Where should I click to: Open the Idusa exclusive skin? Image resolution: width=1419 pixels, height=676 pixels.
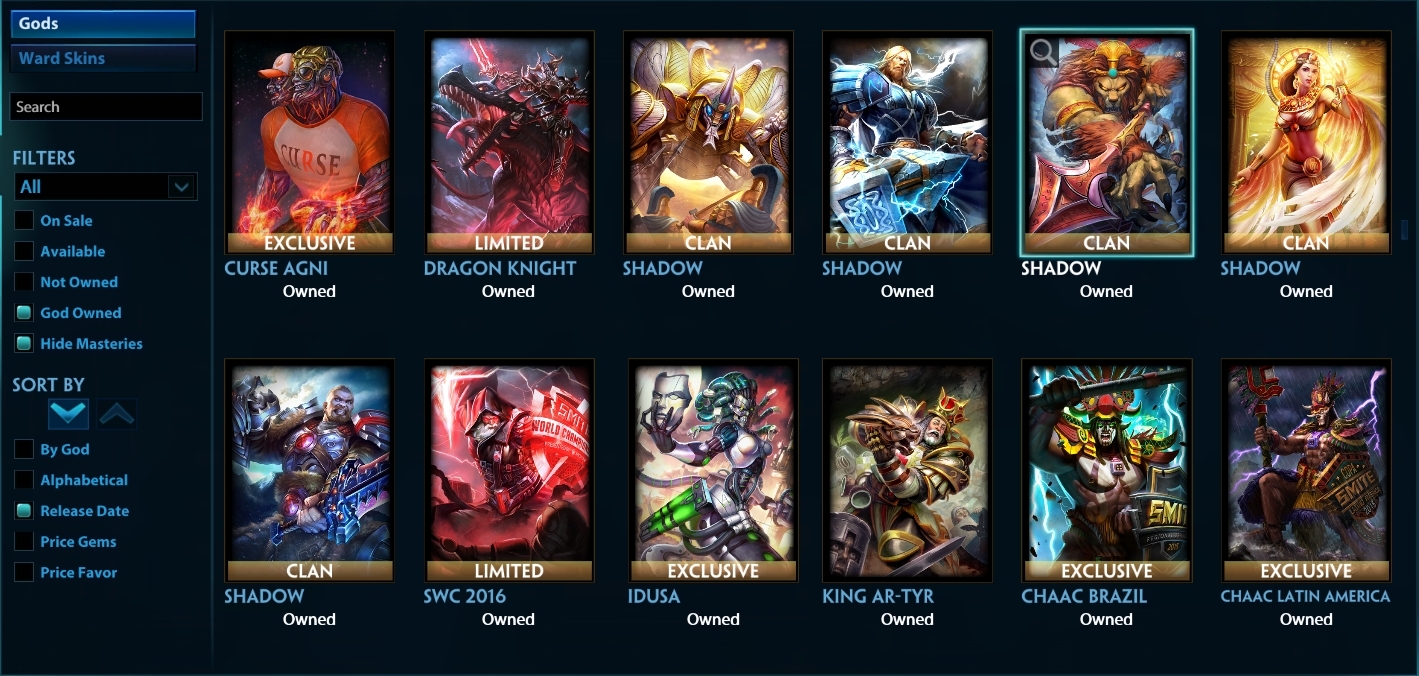pos(713,470)
